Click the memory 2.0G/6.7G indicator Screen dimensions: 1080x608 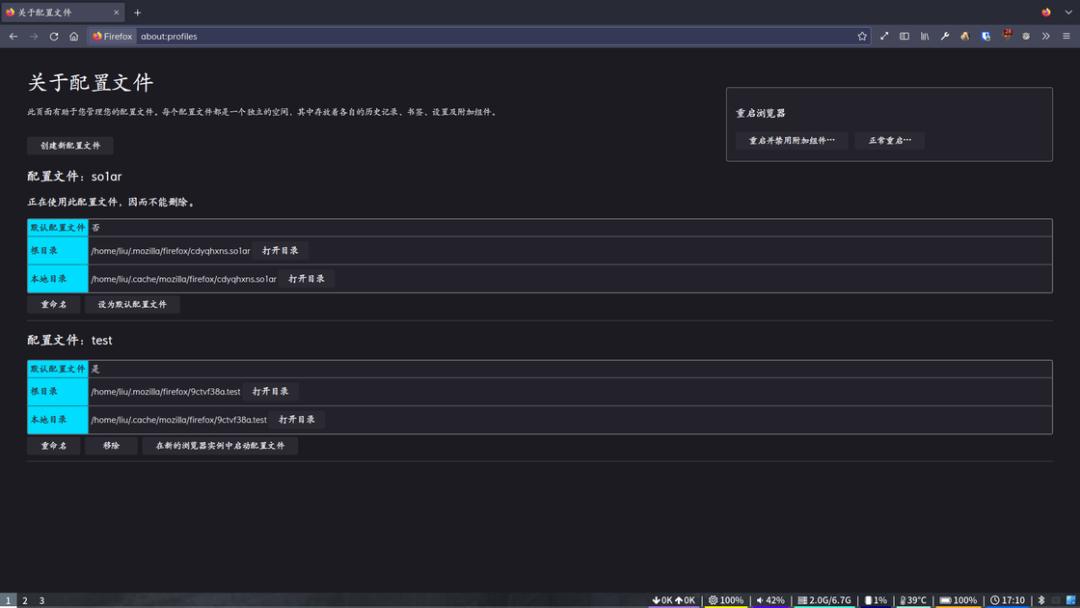824,600
